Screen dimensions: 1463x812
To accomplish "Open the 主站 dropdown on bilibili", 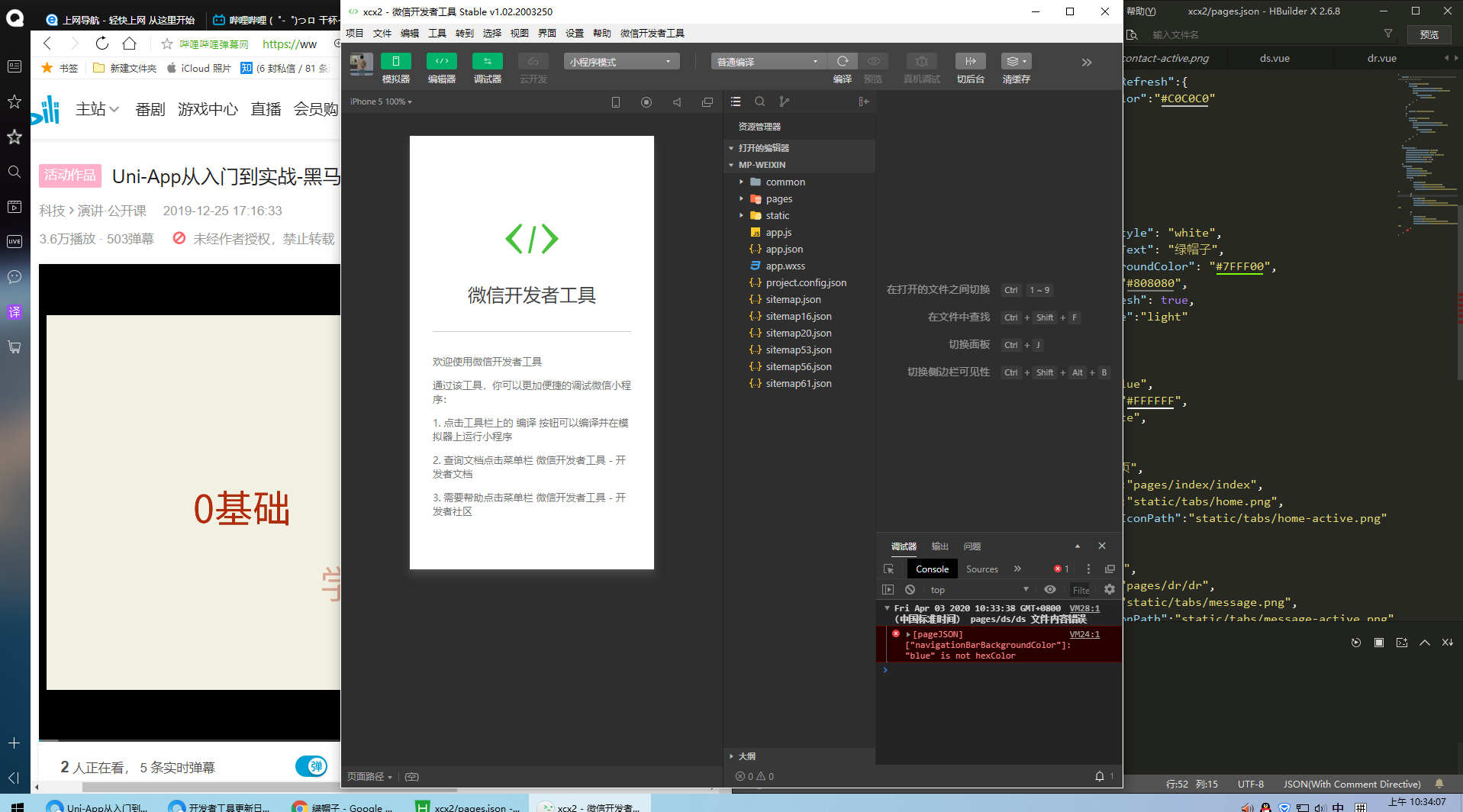I will [97, 109].
